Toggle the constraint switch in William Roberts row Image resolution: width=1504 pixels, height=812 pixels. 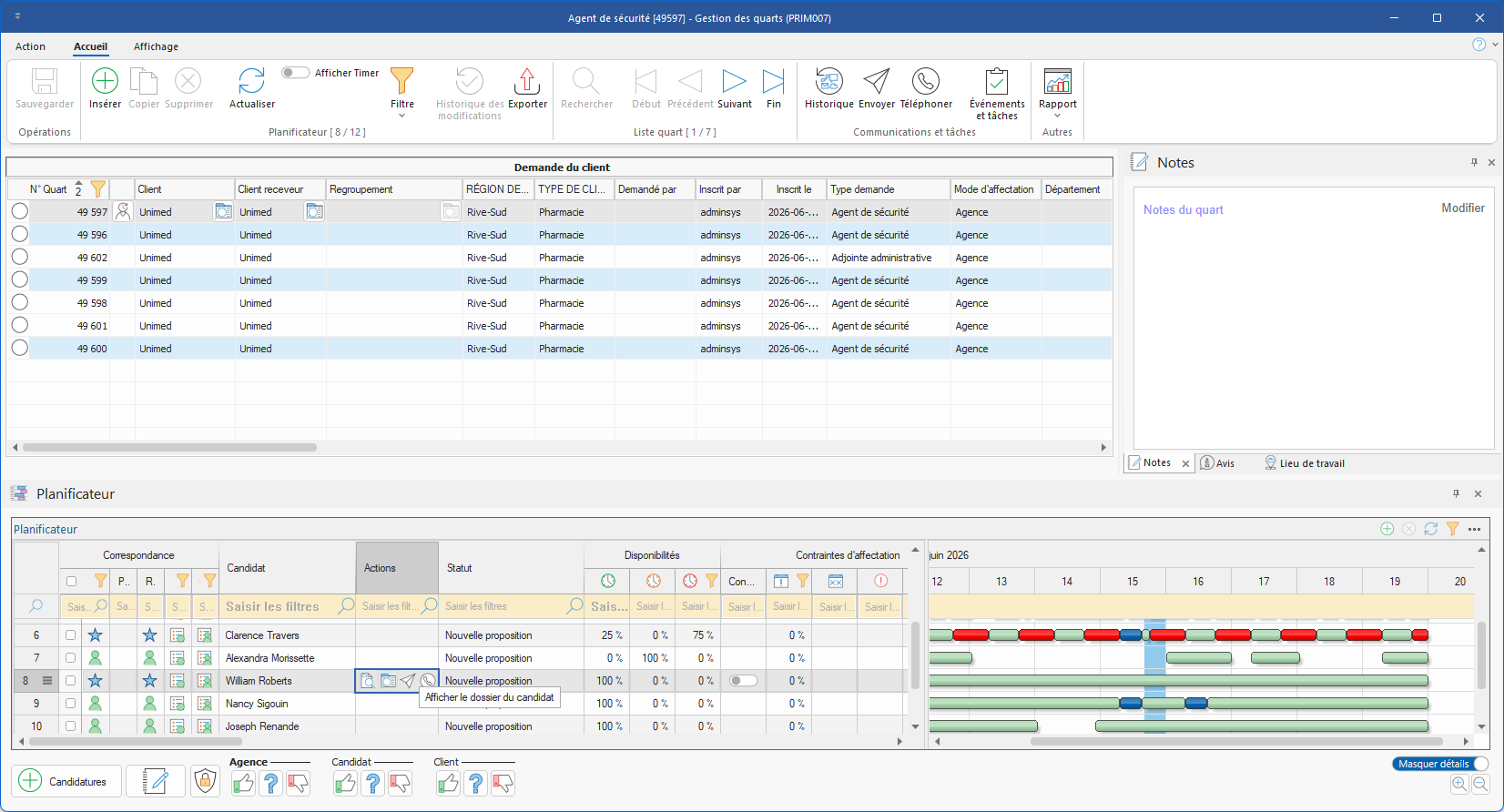click(x=743, y=681)
